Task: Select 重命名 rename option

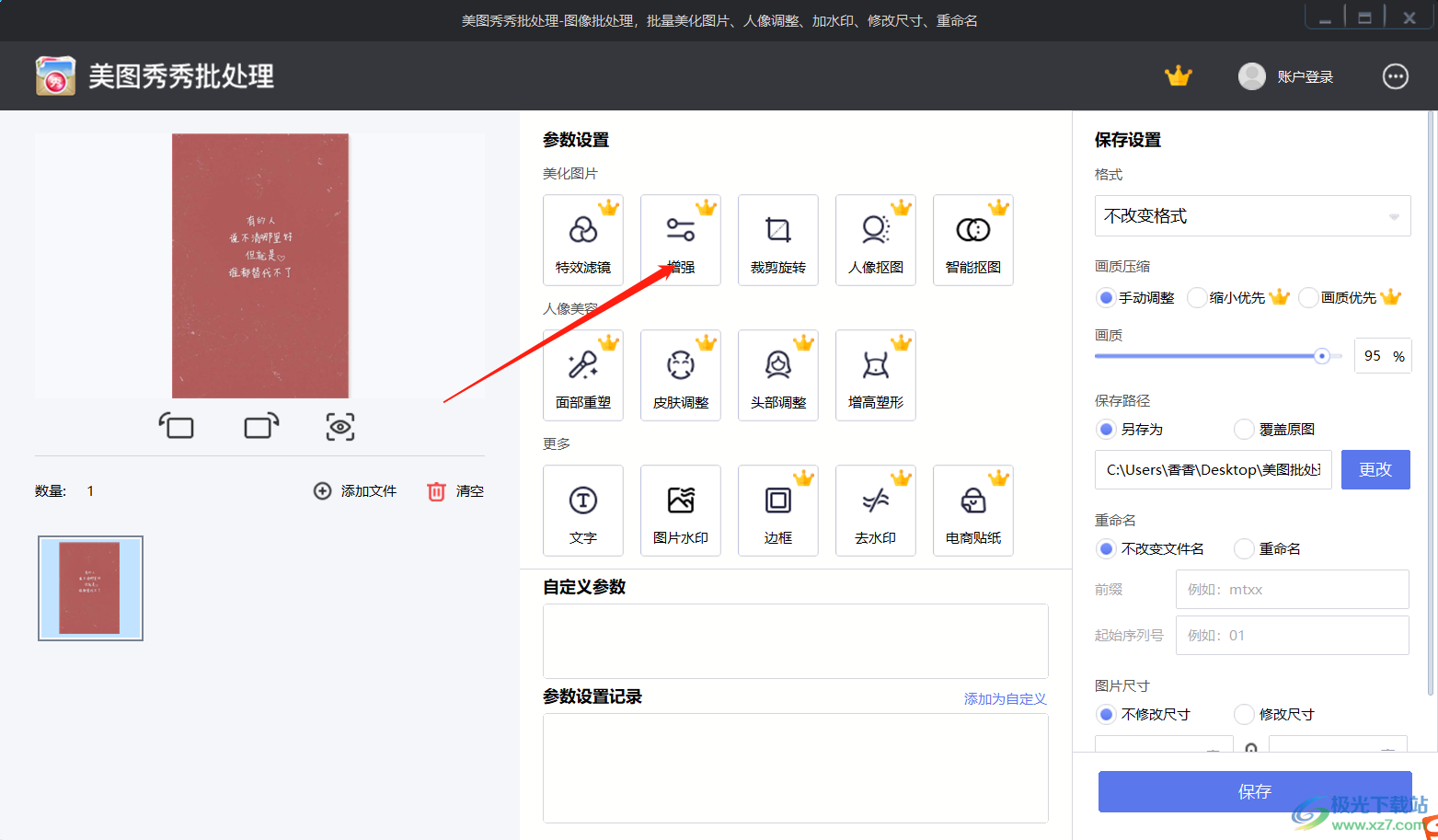Action: click(x=1244, y=549)
